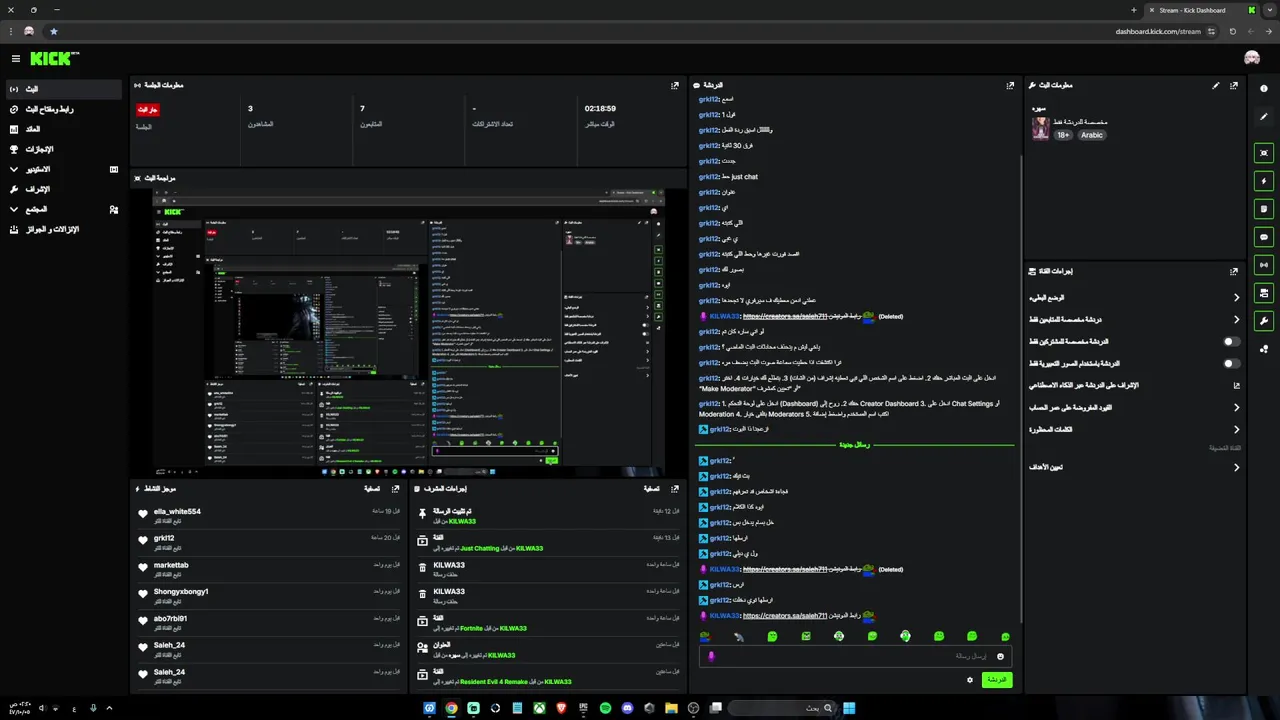This screenshot has width=1280, height=720.
Task: Toggle the chat bubble panel icon
Action: pyautogui.click(x=1264, y=237)
